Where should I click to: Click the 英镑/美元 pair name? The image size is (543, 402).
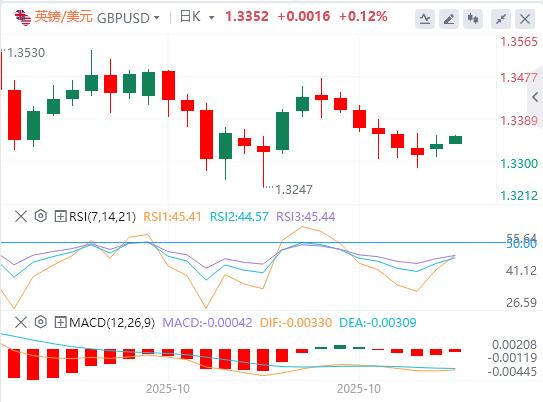pos(64,17)
